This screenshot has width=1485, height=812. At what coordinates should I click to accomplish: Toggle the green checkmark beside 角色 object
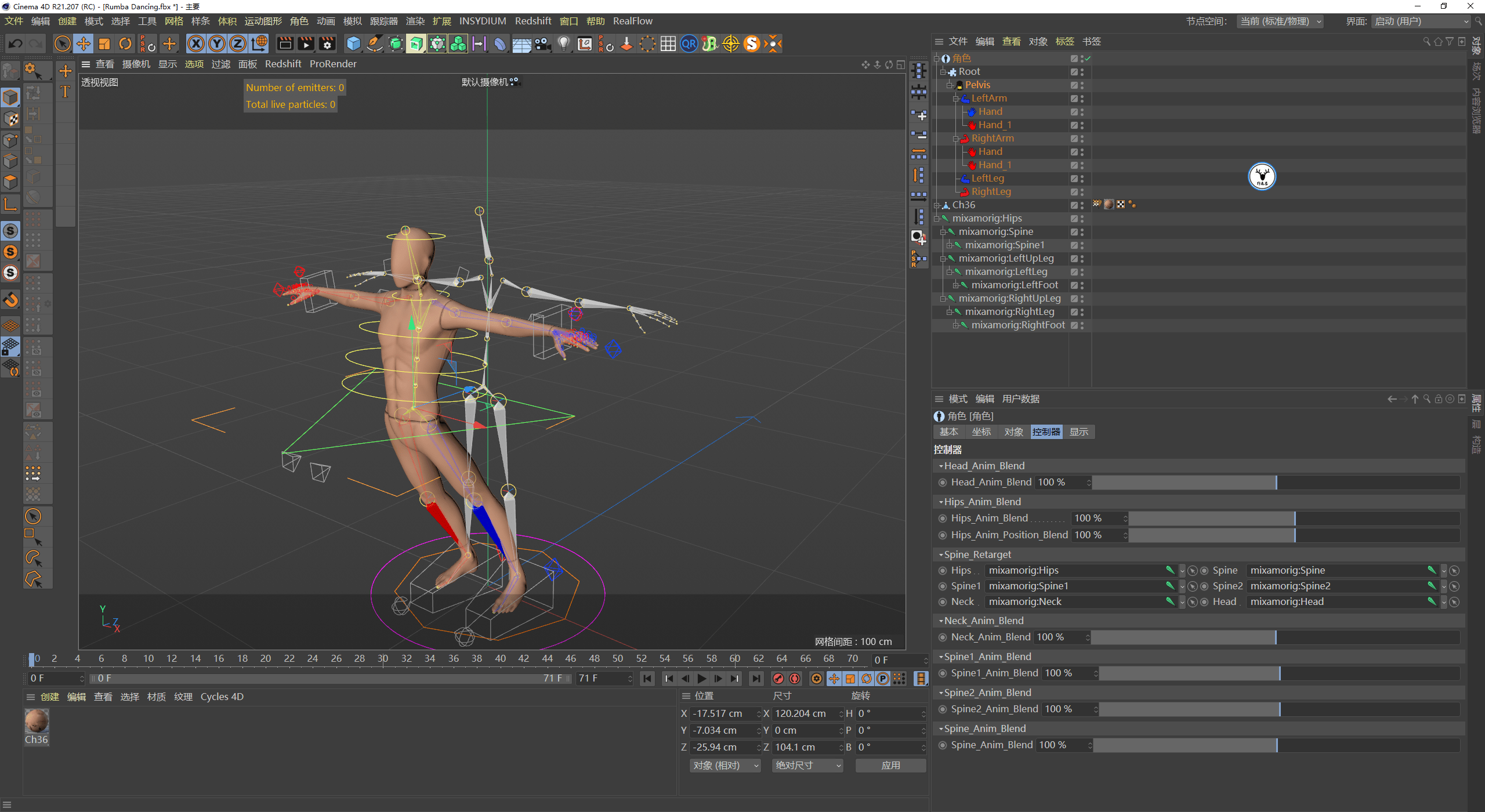click(x=1088, y=58)
